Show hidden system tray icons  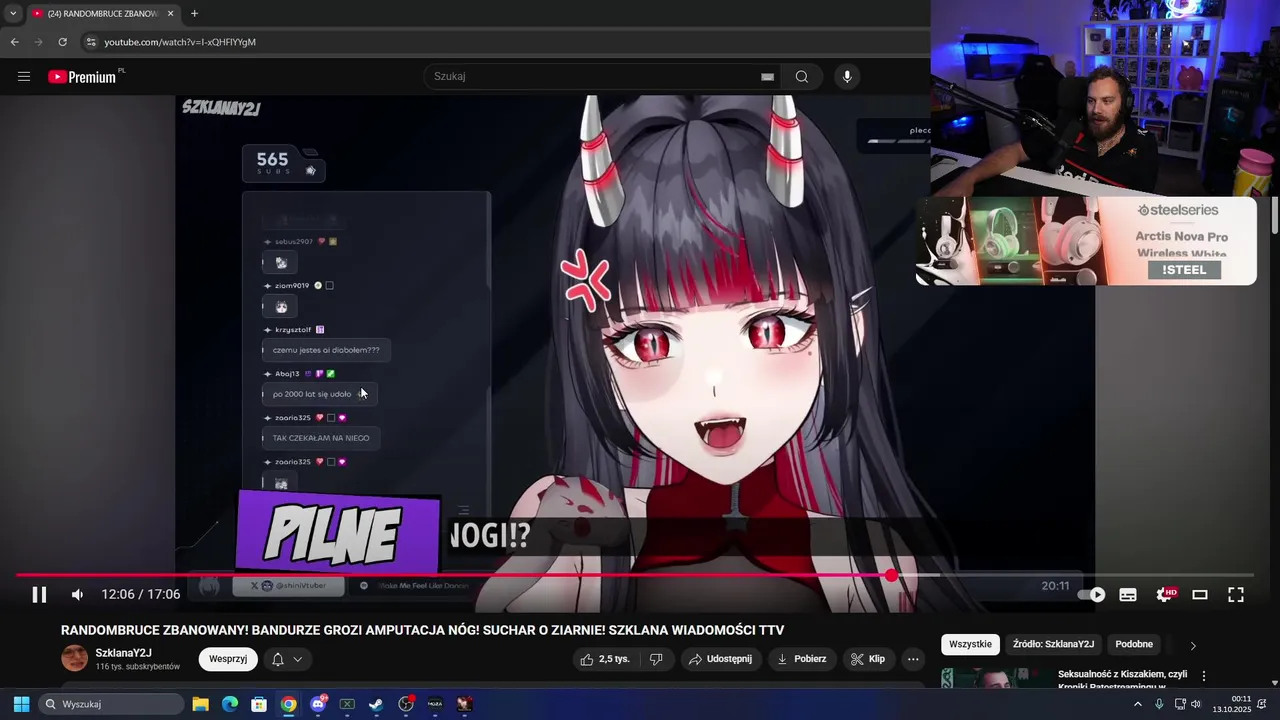[1137, 704]
